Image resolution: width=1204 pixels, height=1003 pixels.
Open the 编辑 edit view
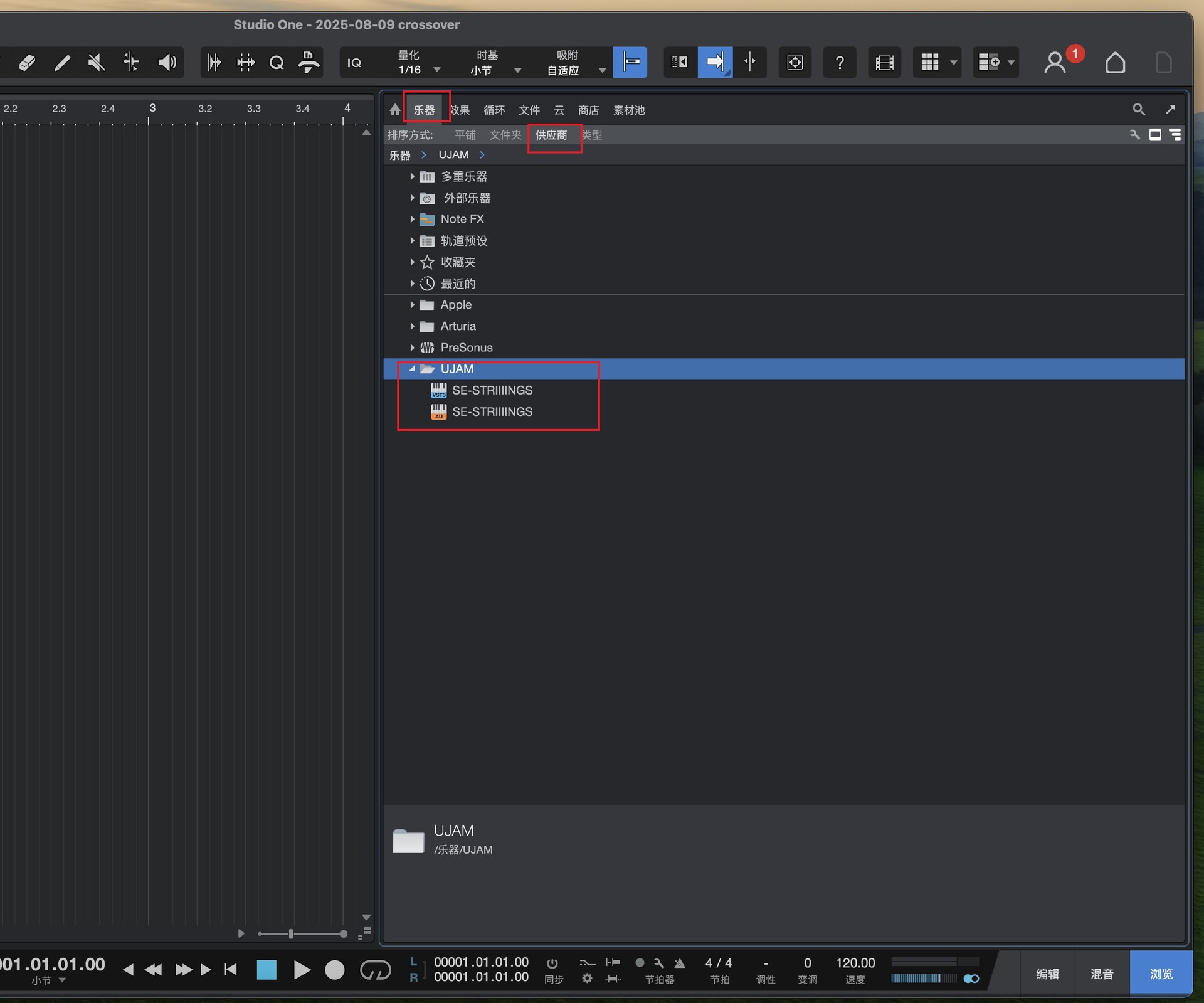(1047, 974)
